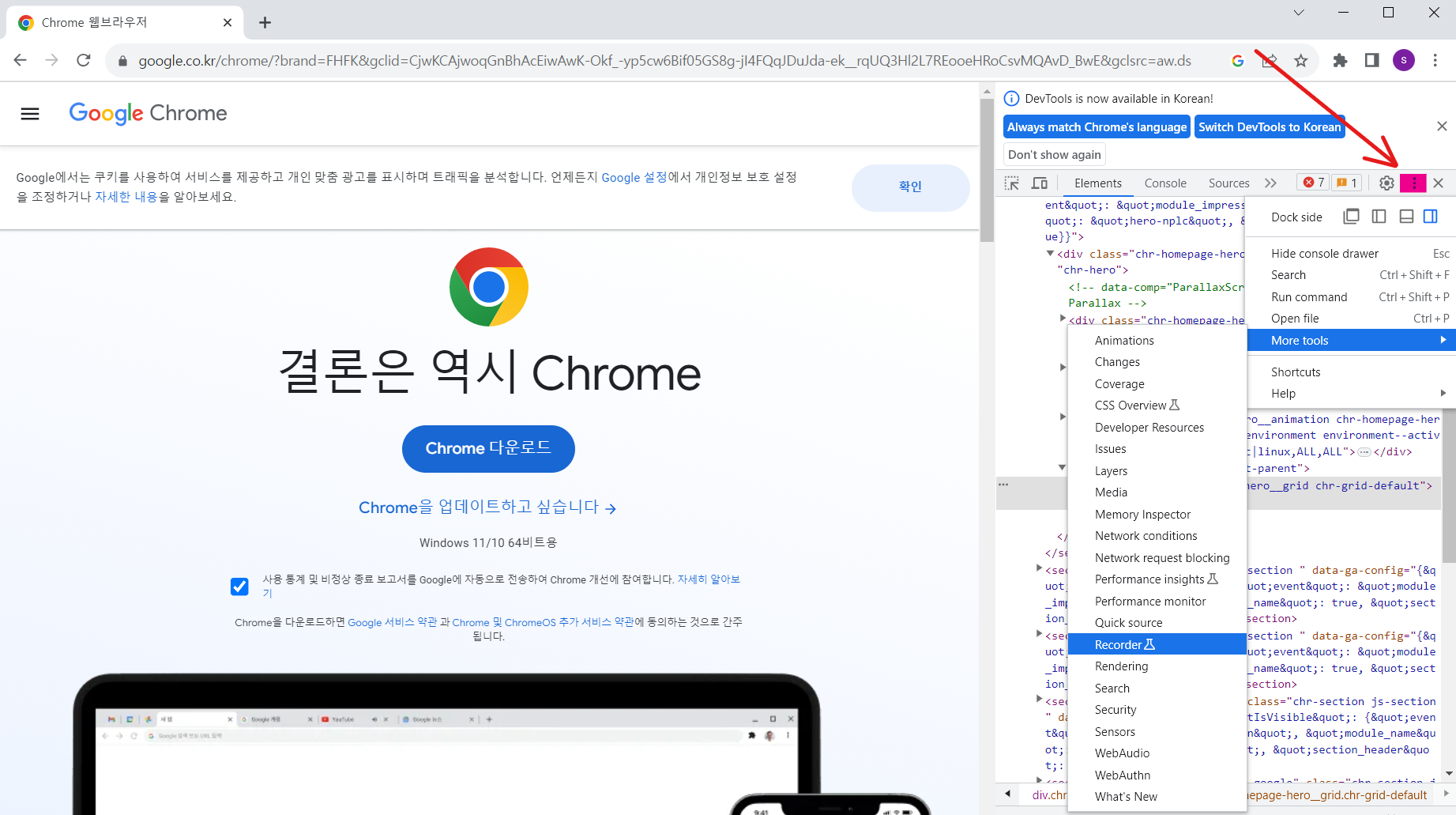The width and height of the screenshot is (1456, 815).
Task: Open the profile avatar menu
Action: (1404, 60)
